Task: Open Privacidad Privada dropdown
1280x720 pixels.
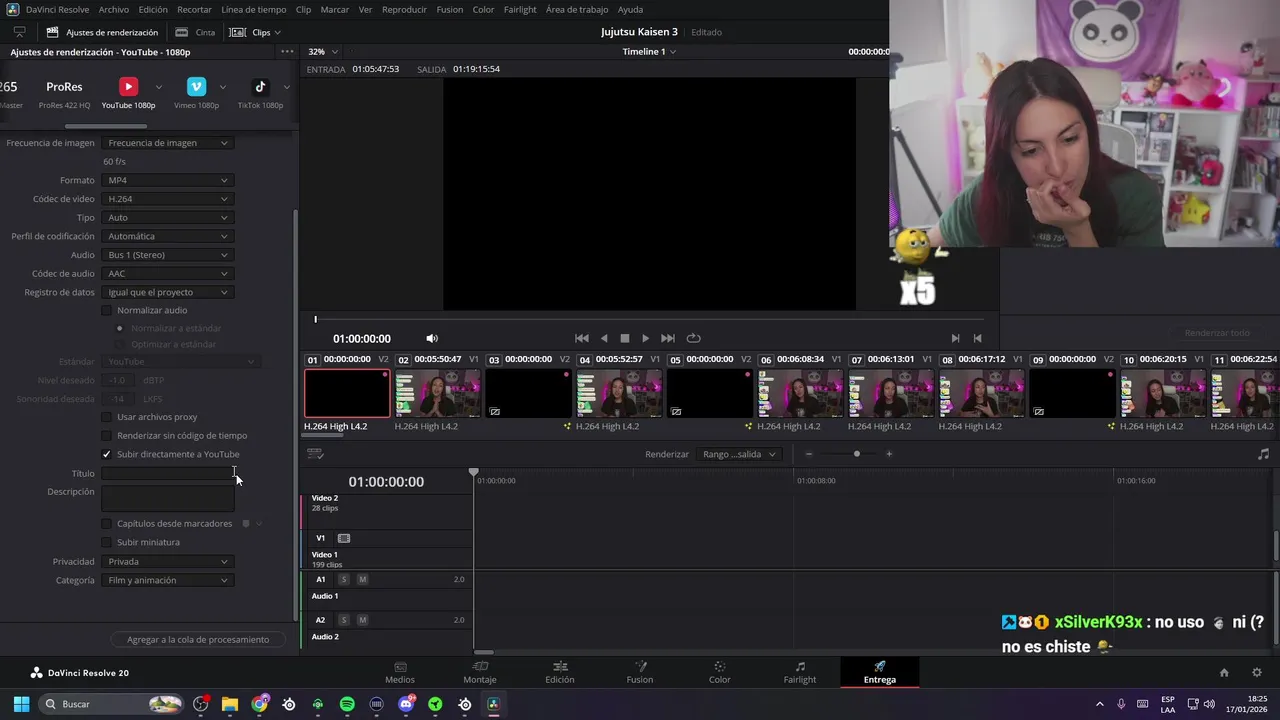Action: 168,562
